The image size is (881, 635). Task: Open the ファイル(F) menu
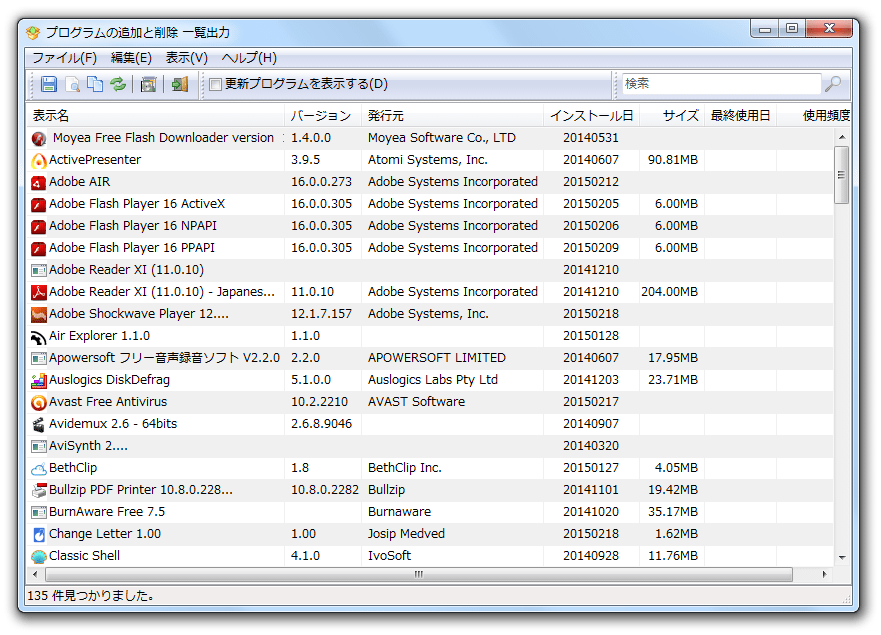[64, 58]
